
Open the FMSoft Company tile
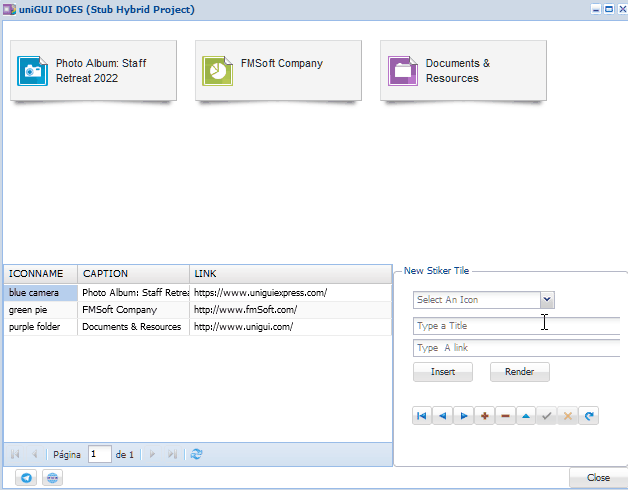coord(278,71)
